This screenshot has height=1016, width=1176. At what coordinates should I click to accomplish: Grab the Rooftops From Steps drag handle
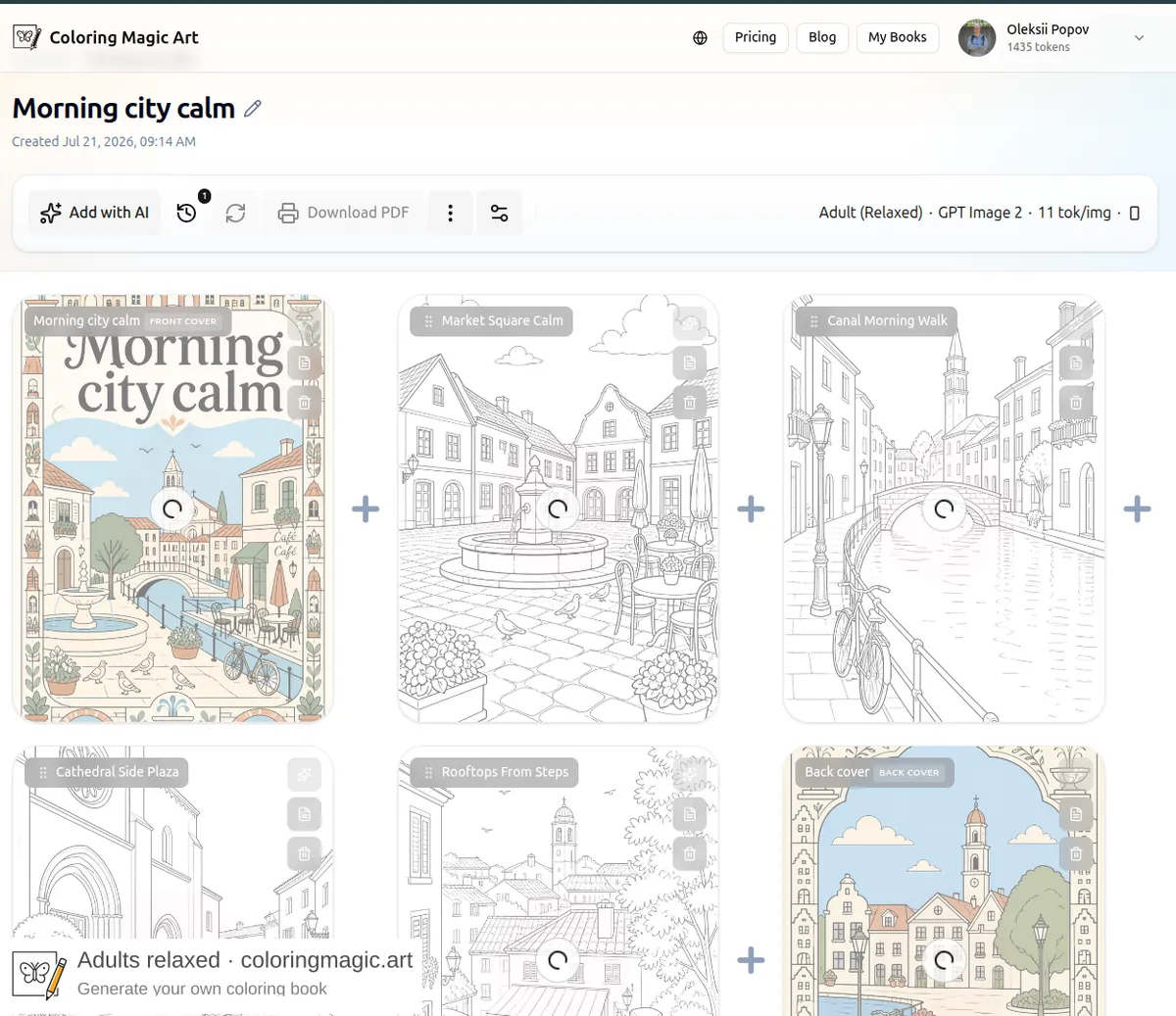(x=428, y=772)
